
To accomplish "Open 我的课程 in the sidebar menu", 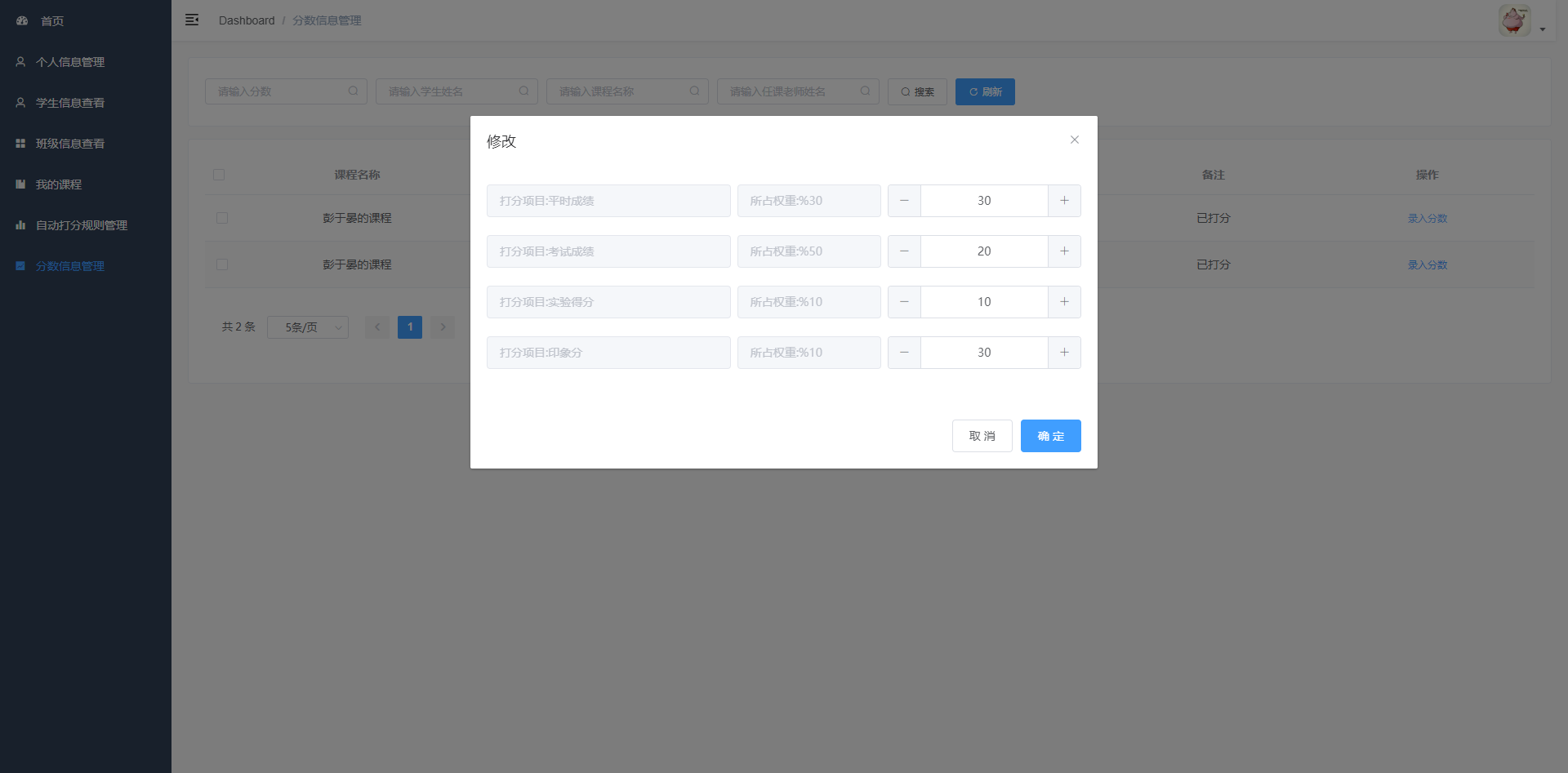I will point(59,184).
